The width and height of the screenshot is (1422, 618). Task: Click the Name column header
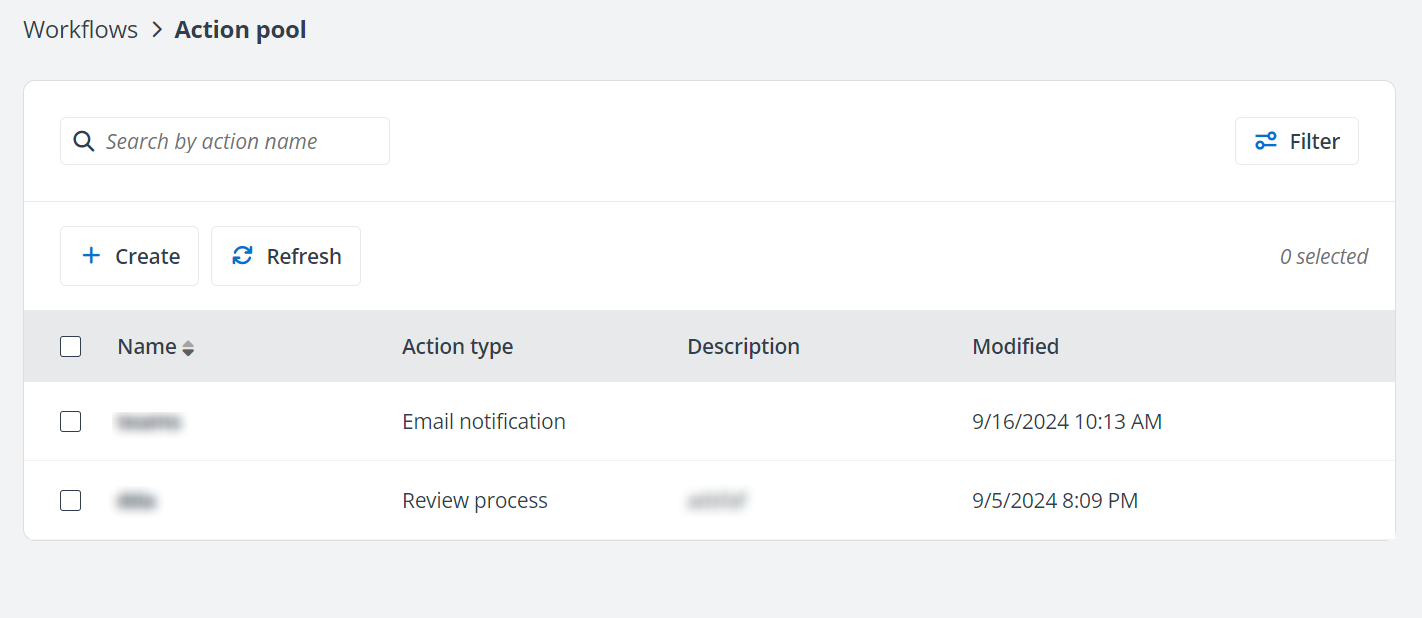[x=146, y=347]
